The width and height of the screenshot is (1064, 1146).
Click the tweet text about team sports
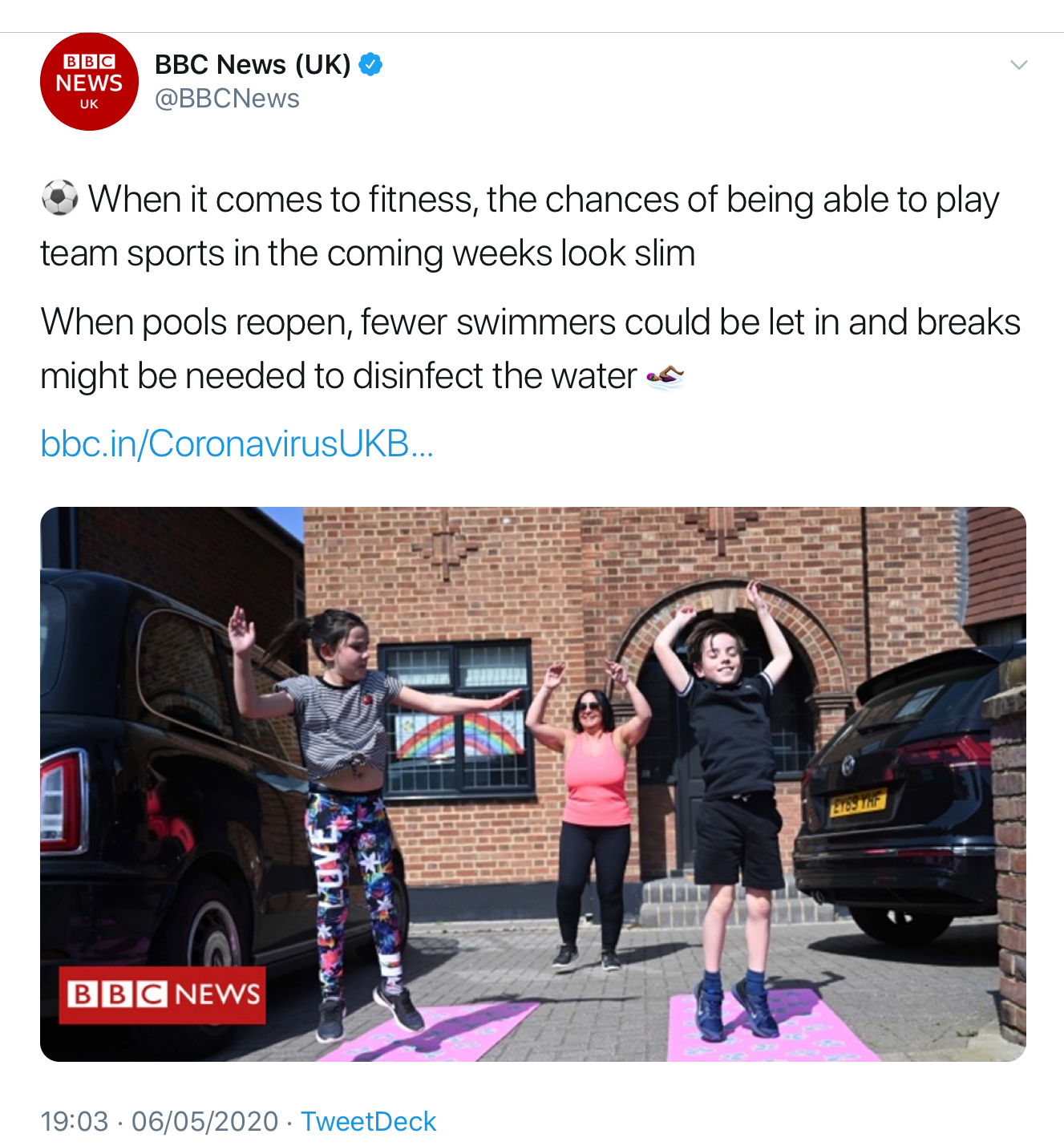(x=520, y=226)
